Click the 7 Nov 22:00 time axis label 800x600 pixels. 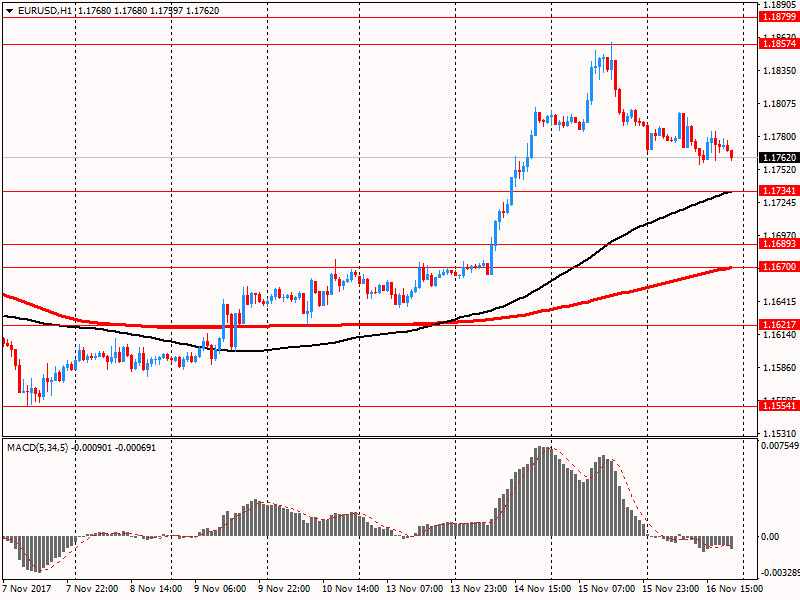pyautogui.click(x=92, y=589)
